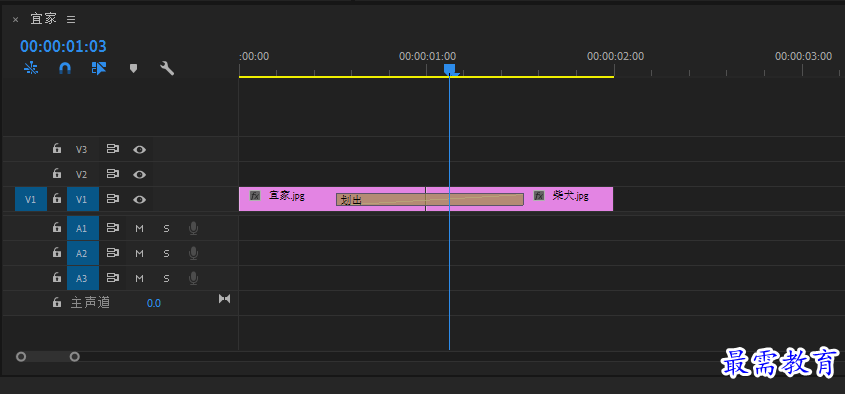Select the 划出 transition
This screenshot has width=845, height=394.
tap(430, 200)
